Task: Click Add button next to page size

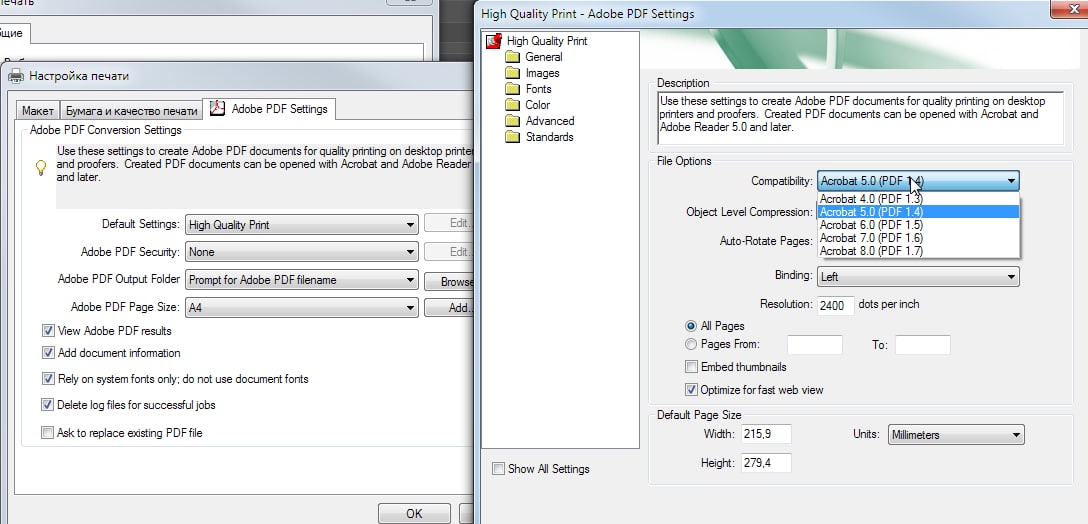Action: click(449, 307)
